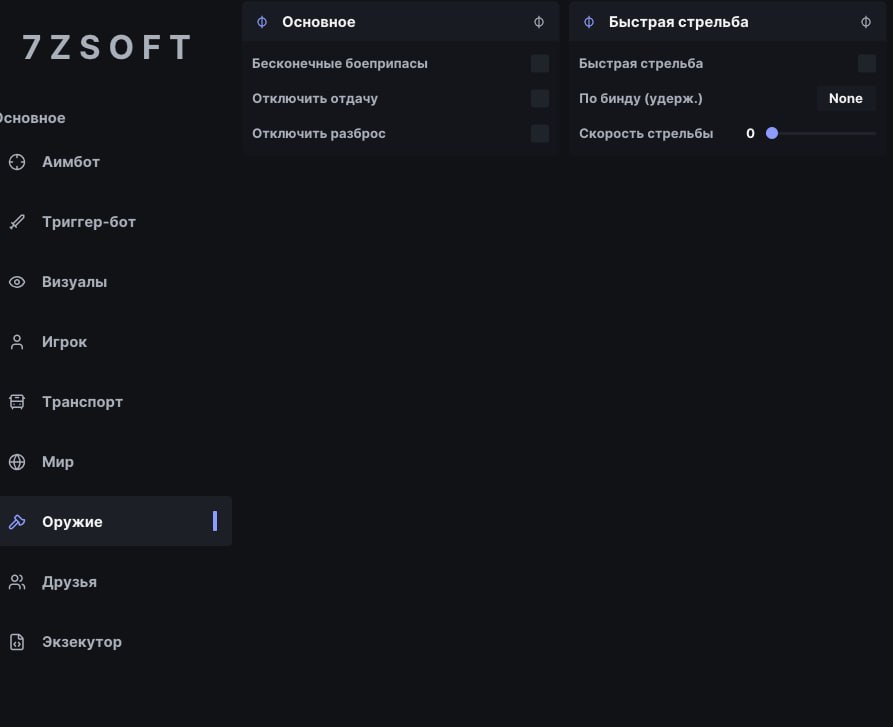Screen dimensions: 893x727
Task: Select the Игрок person icon
Action: [17, 342]
